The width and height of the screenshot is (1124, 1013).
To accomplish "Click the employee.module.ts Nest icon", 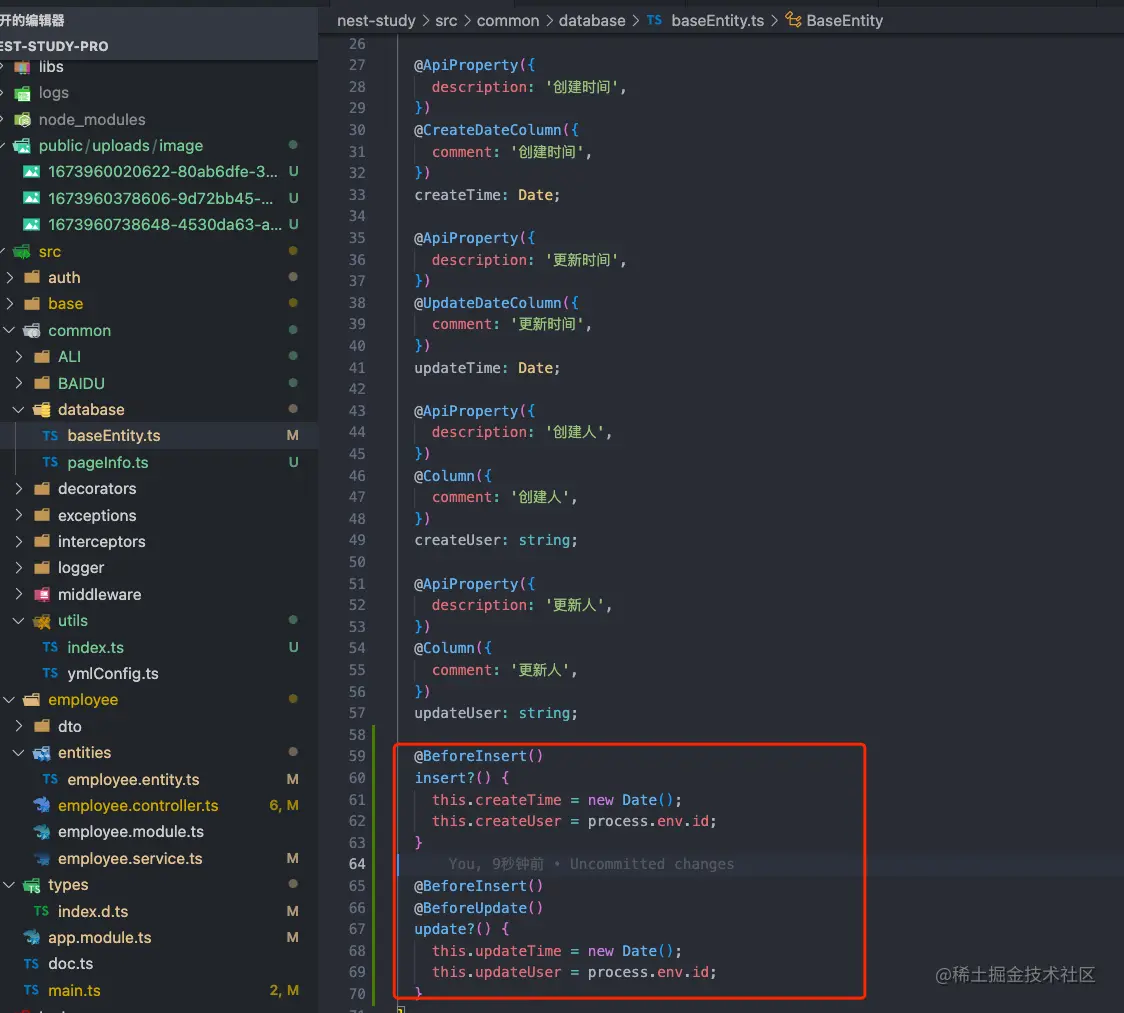I will [42, 832].
